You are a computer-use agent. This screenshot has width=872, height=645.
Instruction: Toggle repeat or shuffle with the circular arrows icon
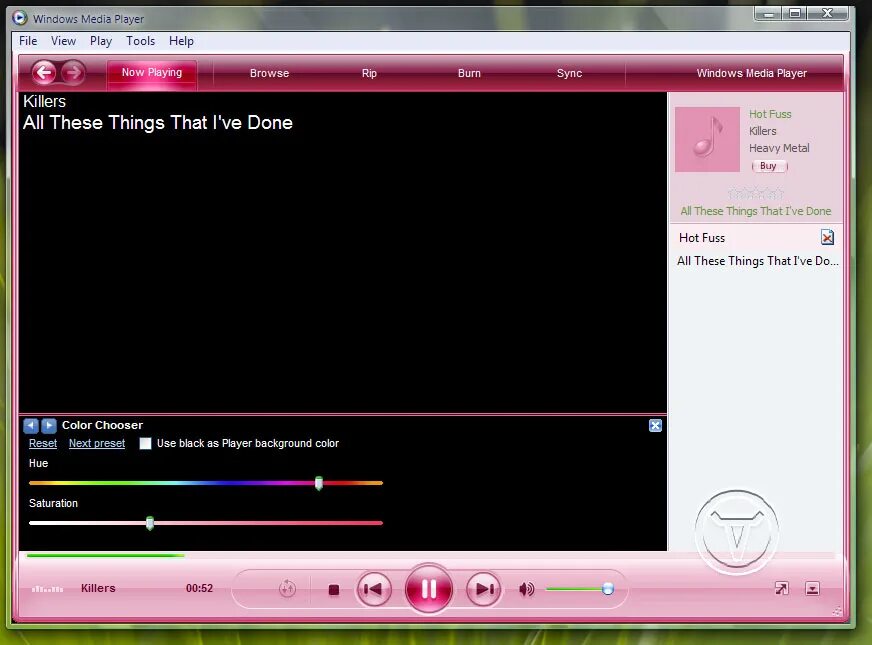point(287,588)
